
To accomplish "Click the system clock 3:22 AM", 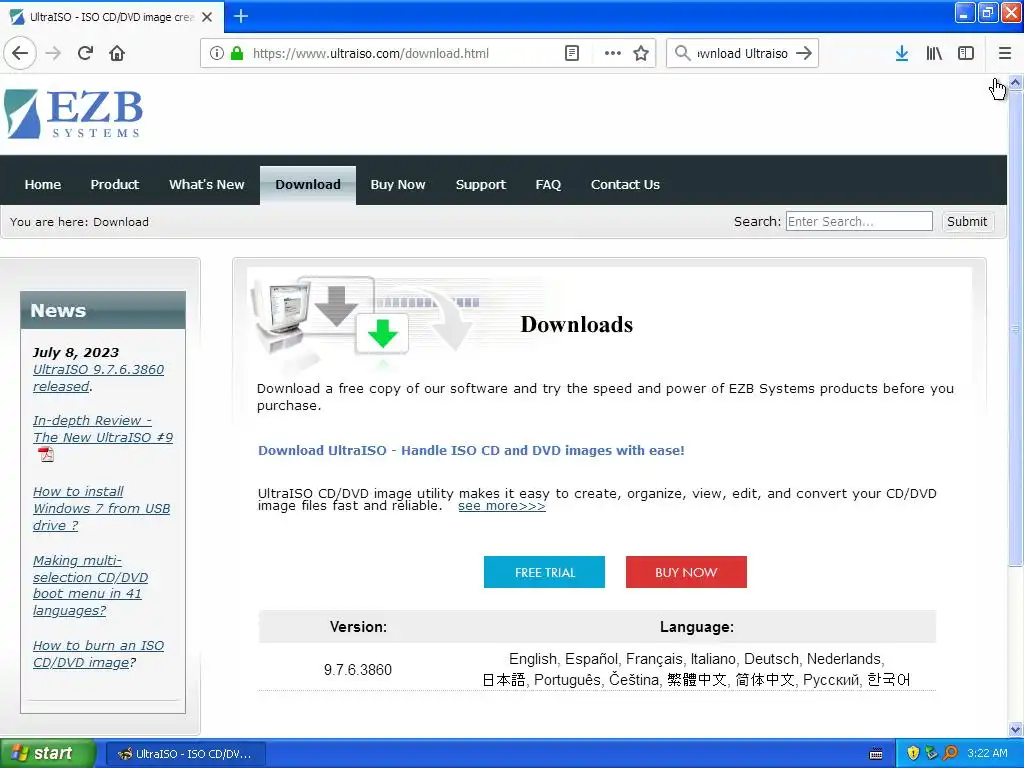I will 987,753.
